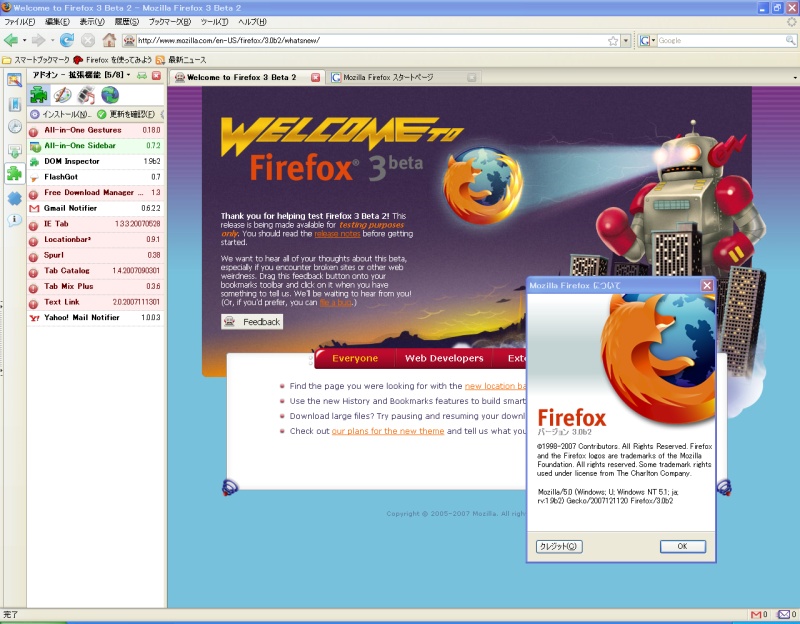Image resolution: width=800 pixels, height=624 pixels.
Task: Click the site identity icon beside the URL
Action: (x=130, y=40)
